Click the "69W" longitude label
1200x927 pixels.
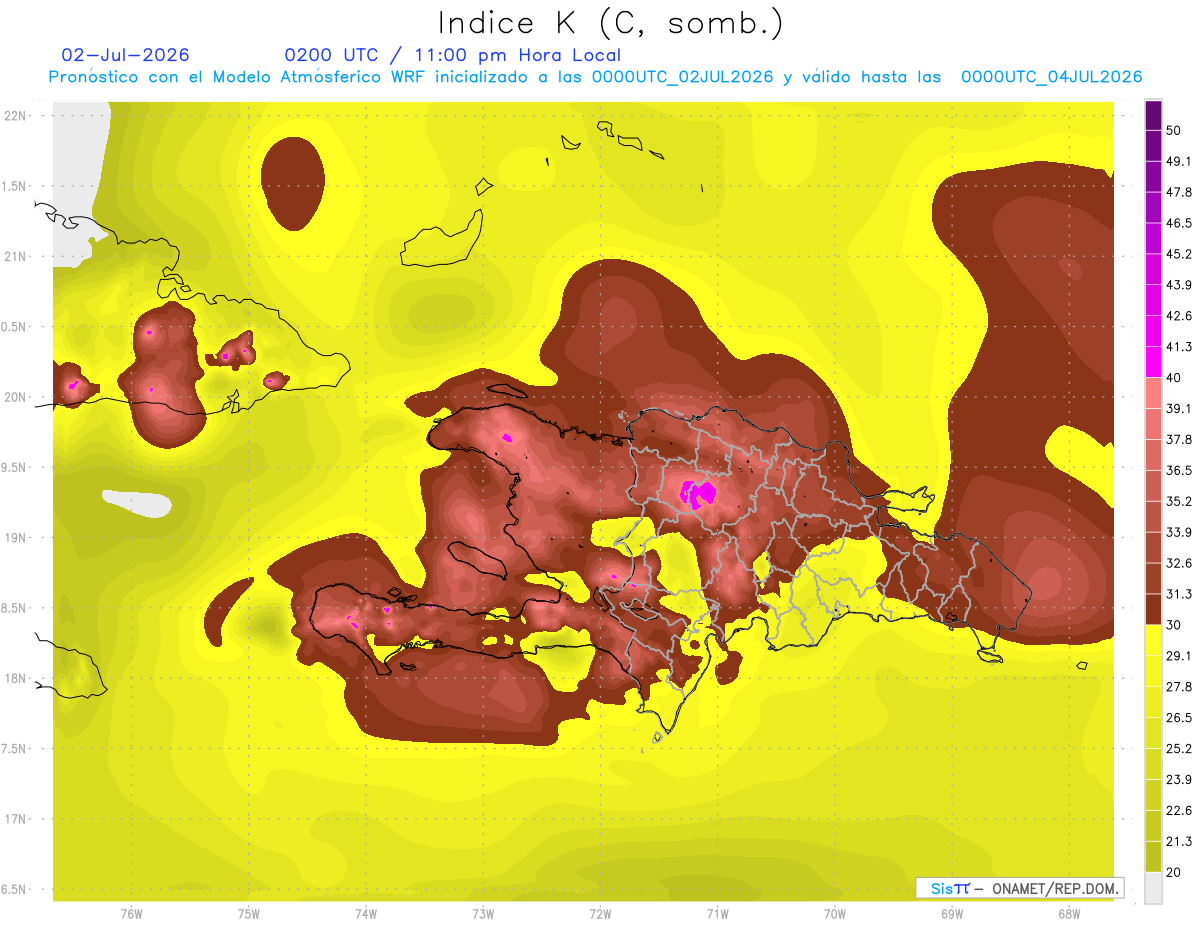point(952,913)
